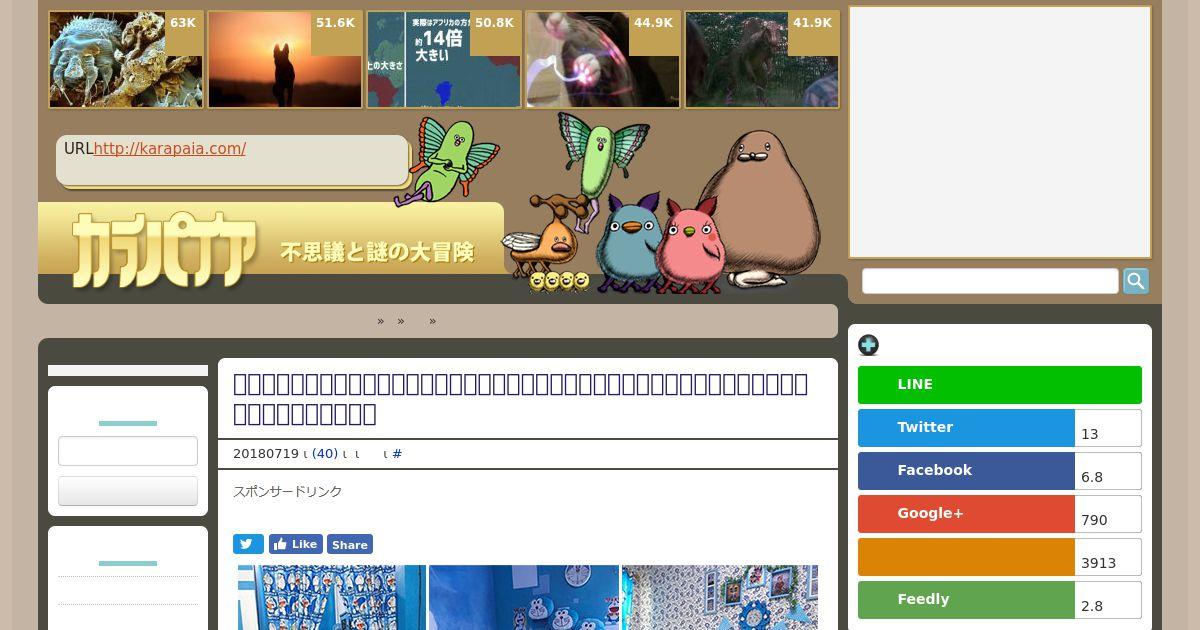Share the article on Twitter sidebar button
The width and height of the screenshot is (1200, 630).
coord(966,428)
